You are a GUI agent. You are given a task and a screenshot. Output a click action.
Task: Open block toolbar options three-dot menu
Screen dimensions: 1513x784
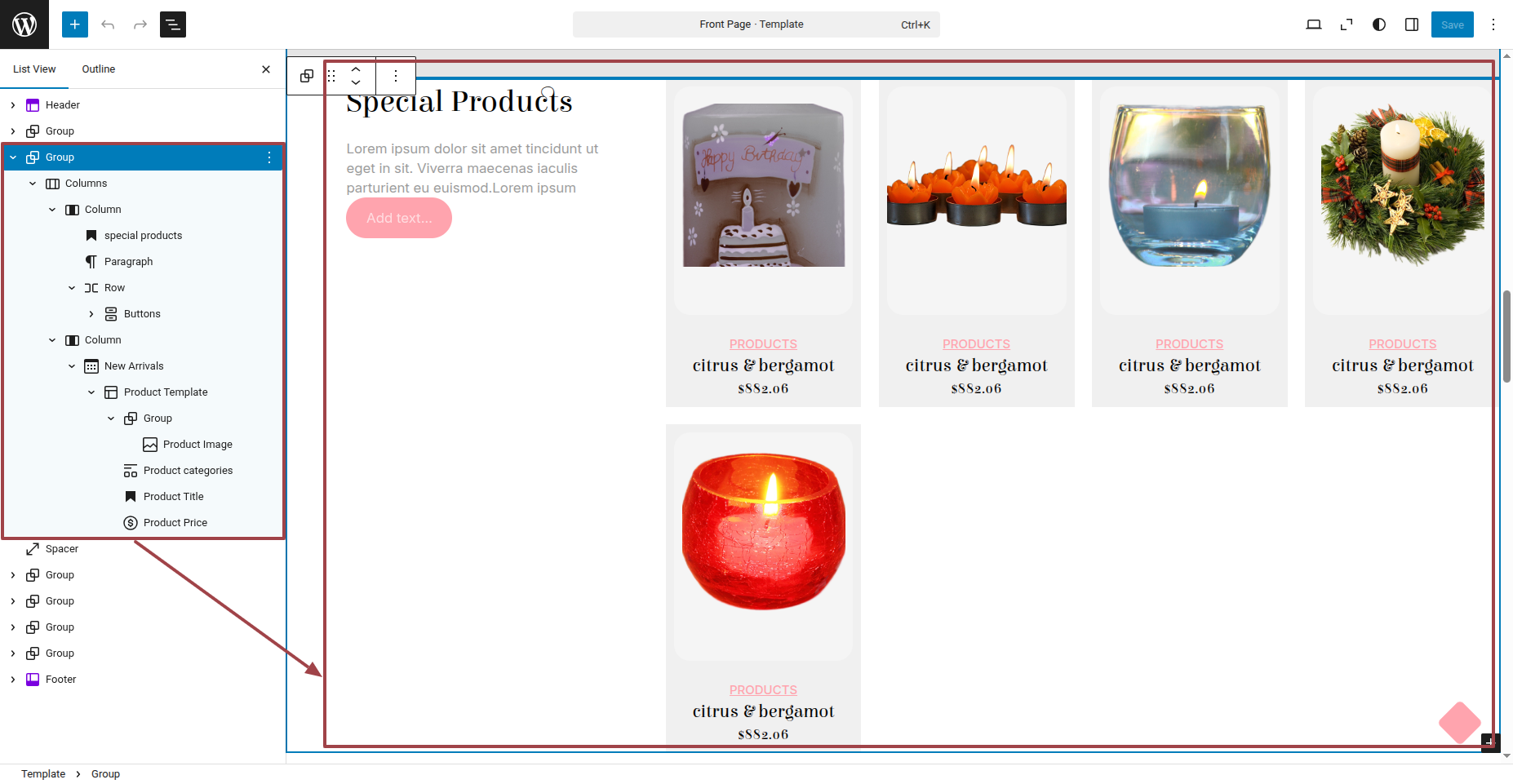(396, 76)
